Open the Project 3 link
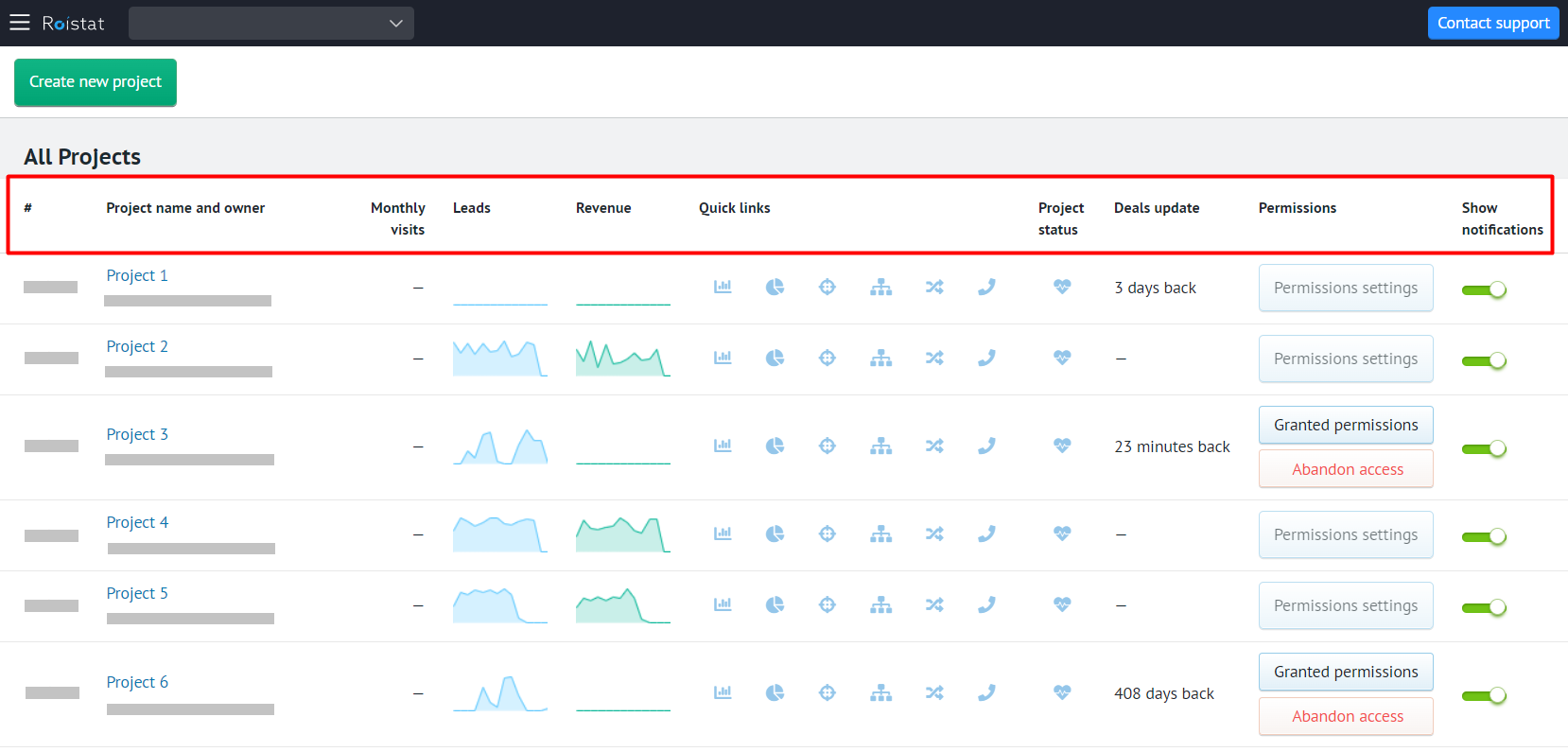 point(137,434)
